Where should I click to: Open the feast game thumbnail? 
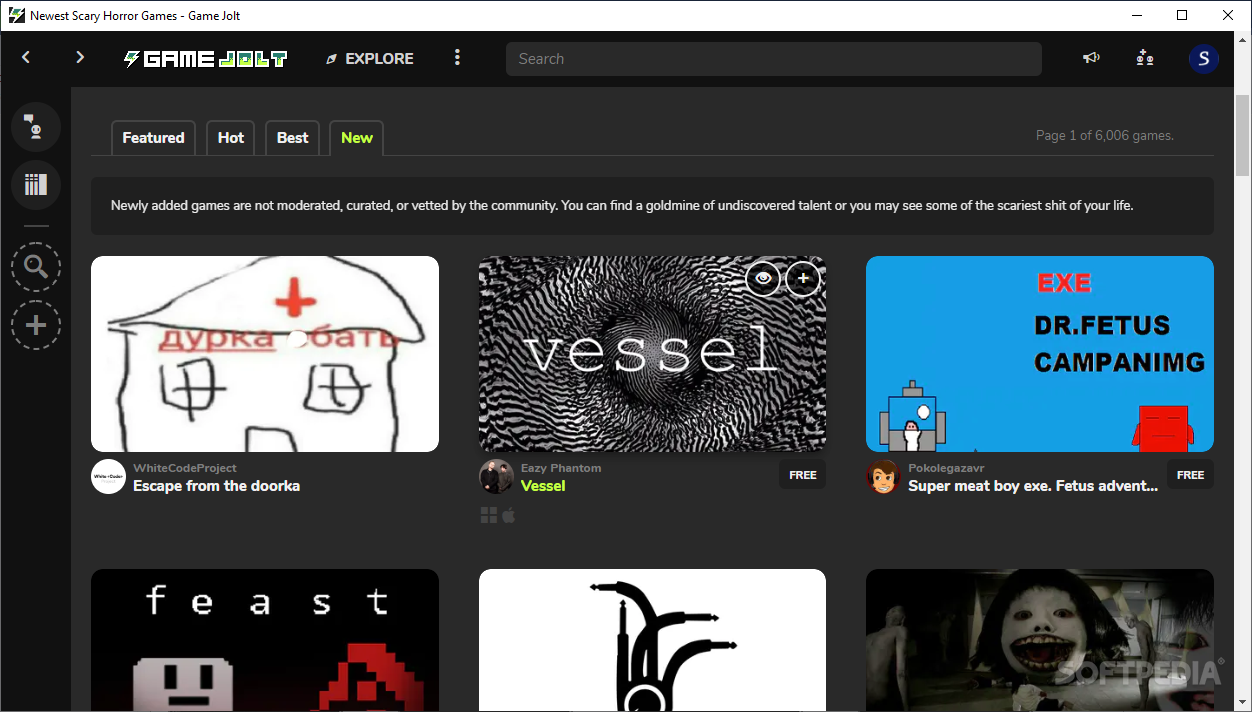(x=265, y=640)
